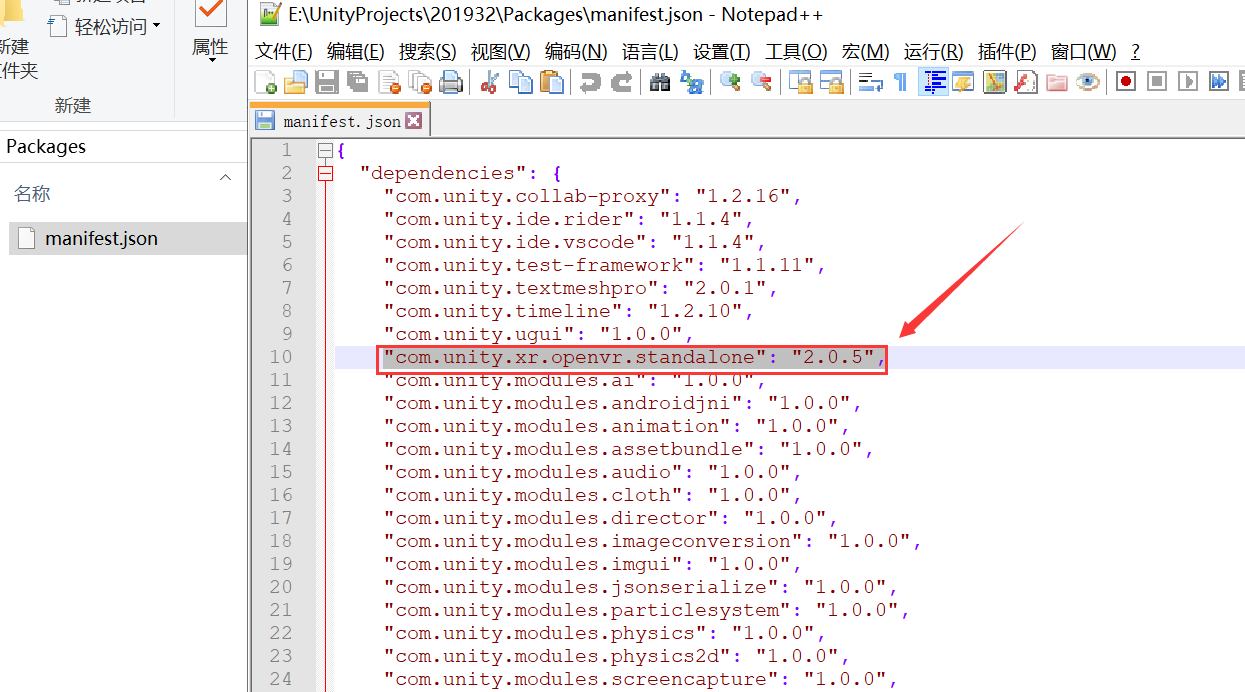The image size is (1245, 692).
Task: Select manifest.json file in Explorer list
Action: click(x=127, y=238)
